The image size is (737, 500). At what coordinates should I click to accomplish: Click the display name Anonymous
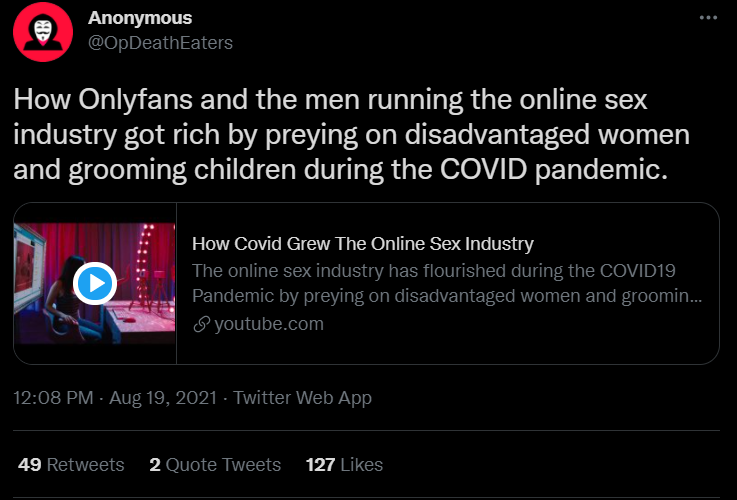coord(140,19)
